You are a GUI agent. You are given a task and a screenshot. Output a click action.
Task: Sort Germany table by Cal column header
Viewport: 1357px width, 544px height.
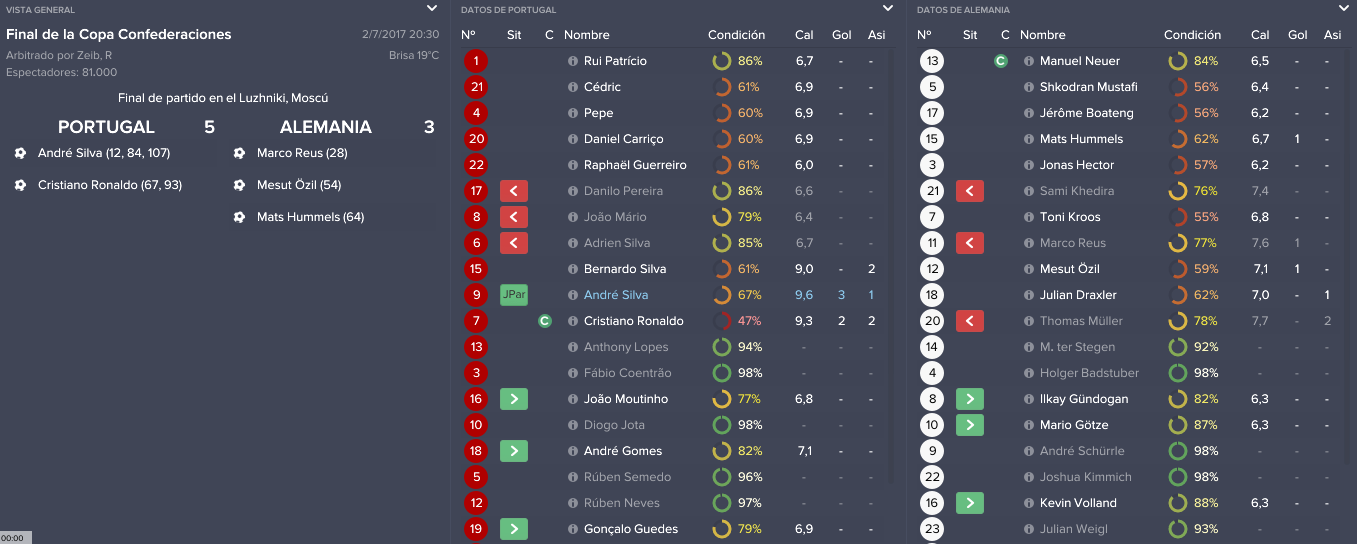(x=1260, y=35)
